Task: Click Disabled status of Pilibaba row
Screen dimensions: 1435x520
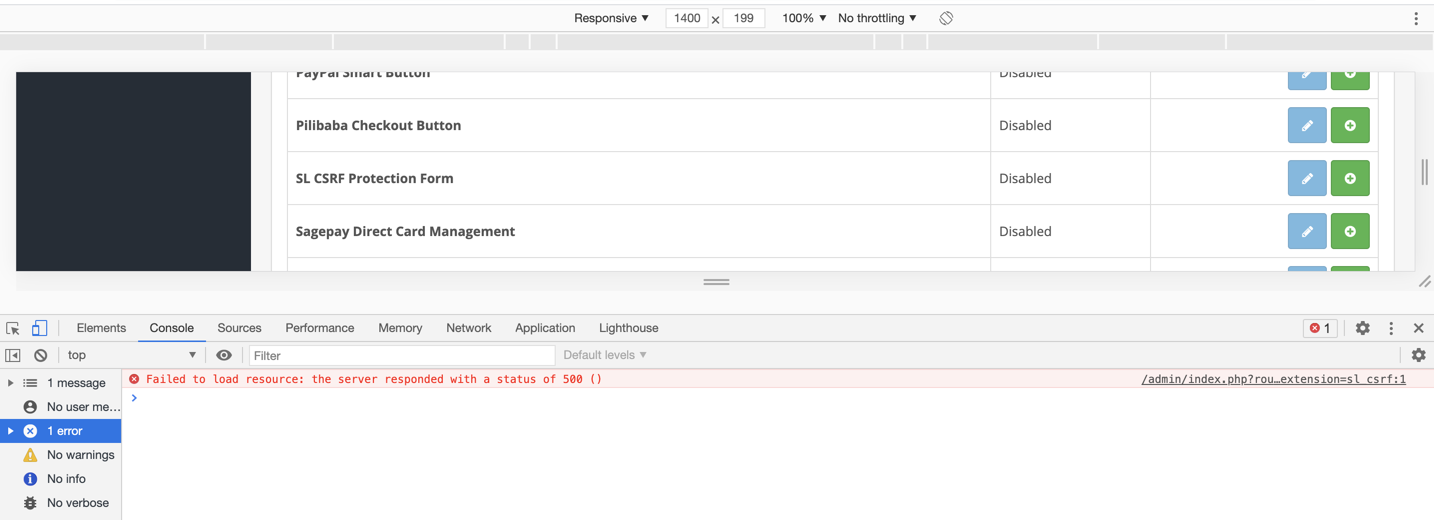Action: coord(1025,126)
